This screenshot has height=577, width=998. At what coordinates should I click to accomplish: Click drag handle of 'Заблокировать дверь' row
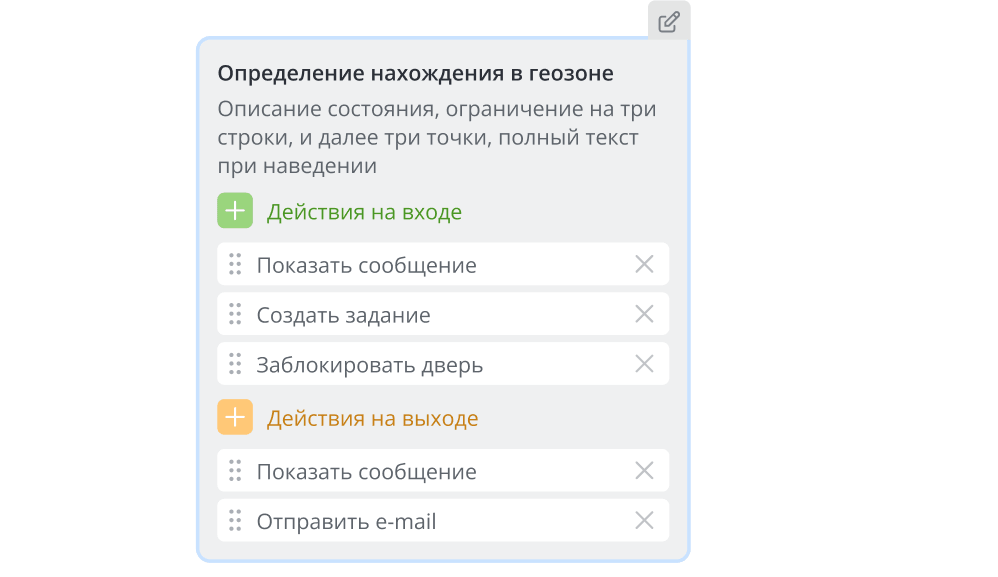tap(237, 363)
